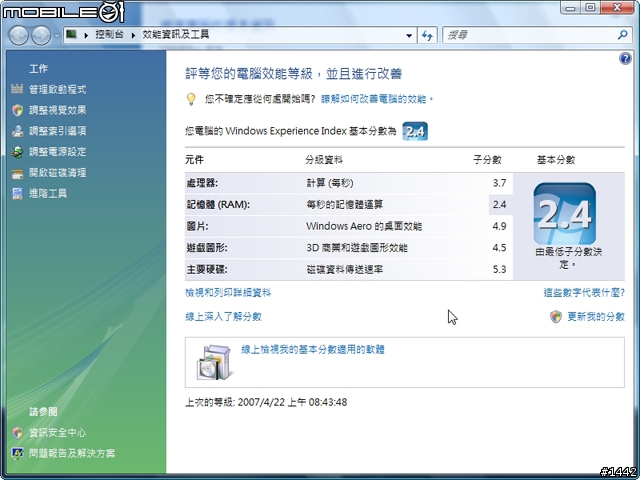Click the refresh button beside address bar
The height and width of the screenshot is (480, 640).
click(x=427, y=36)
